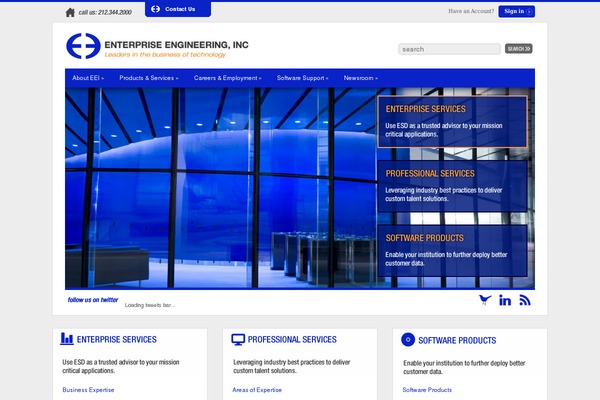Follow the Areas of Expertise link
600x400 pixels.
coord(257,390)
